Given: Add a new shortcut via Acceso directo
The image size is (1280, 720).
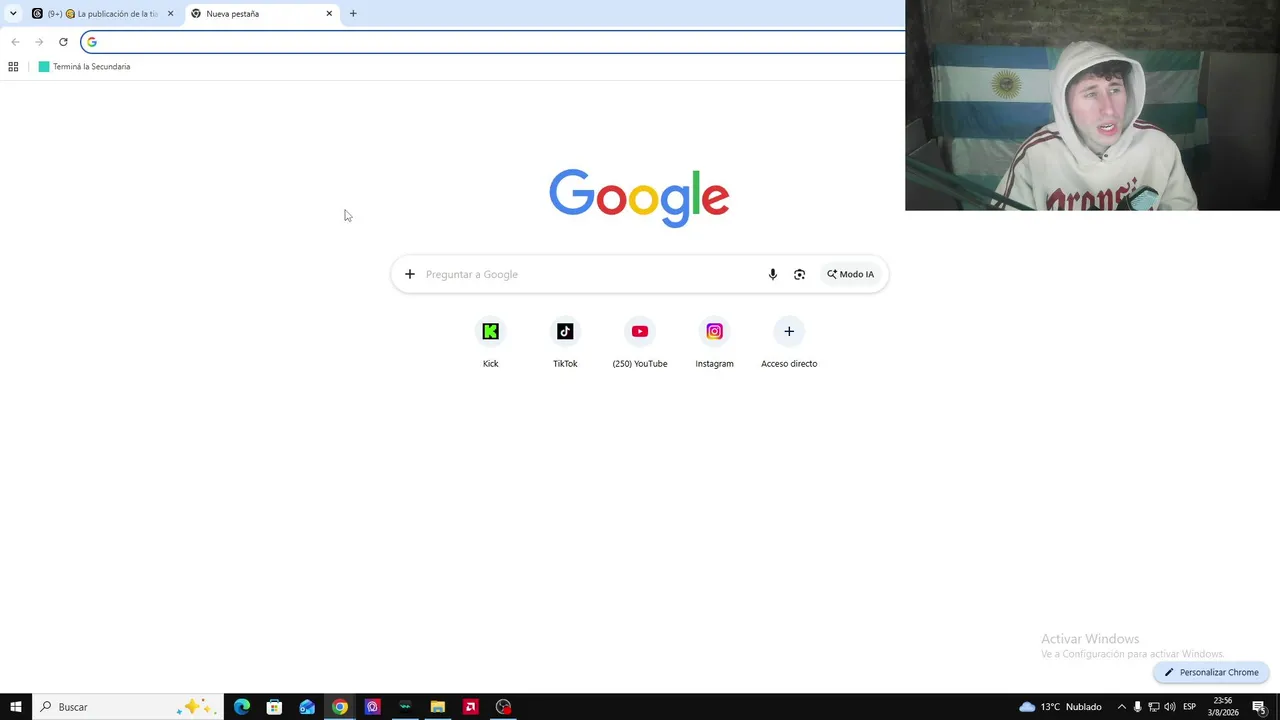Looking at the screenshot, I should 789,342.
